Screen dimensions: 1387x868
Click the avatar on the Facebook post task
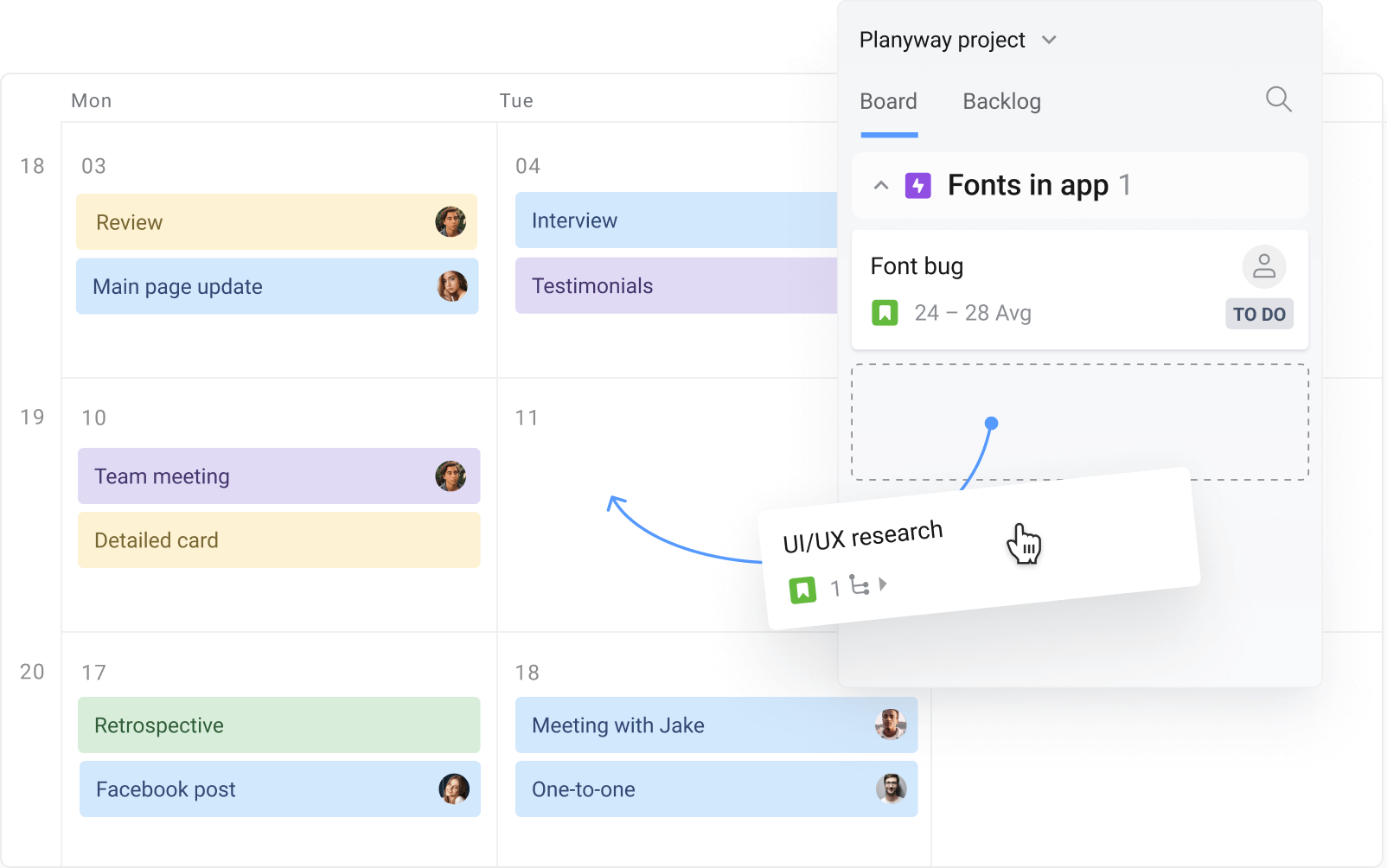coord(452,789)
